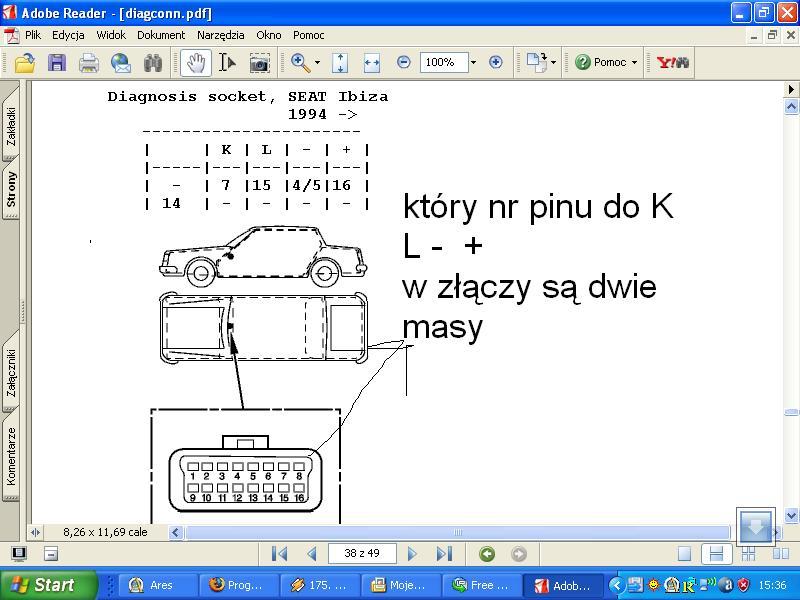Open the Załączniki side tab
The height and width of the screenshot is (600, 800).
point(11,372)
